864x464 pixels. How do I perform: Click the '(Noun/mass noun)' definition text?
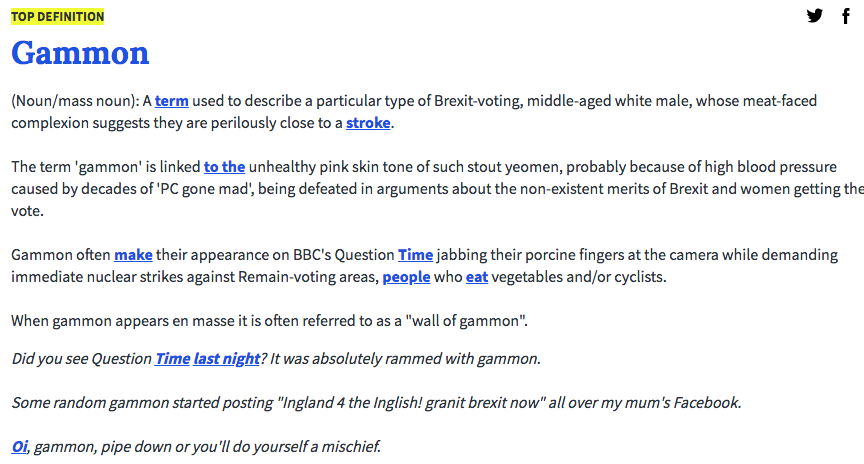74,101
